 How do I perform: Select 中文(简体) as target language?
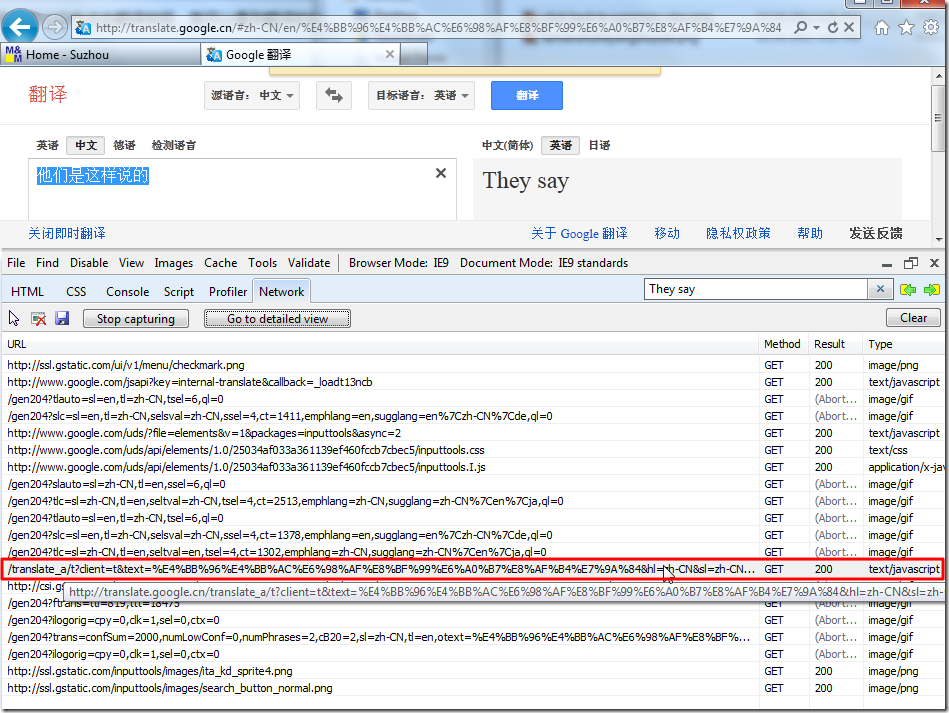coord(507,145)
